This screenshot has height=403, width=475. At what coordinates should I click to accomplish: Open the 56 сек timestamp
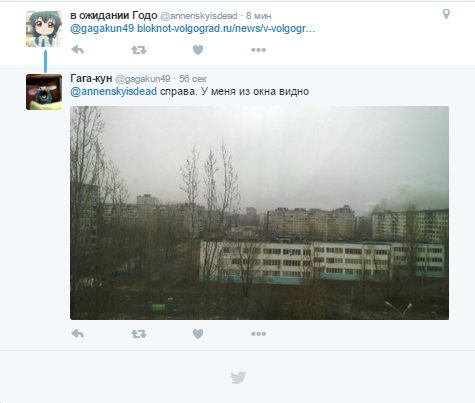point(193,79)
